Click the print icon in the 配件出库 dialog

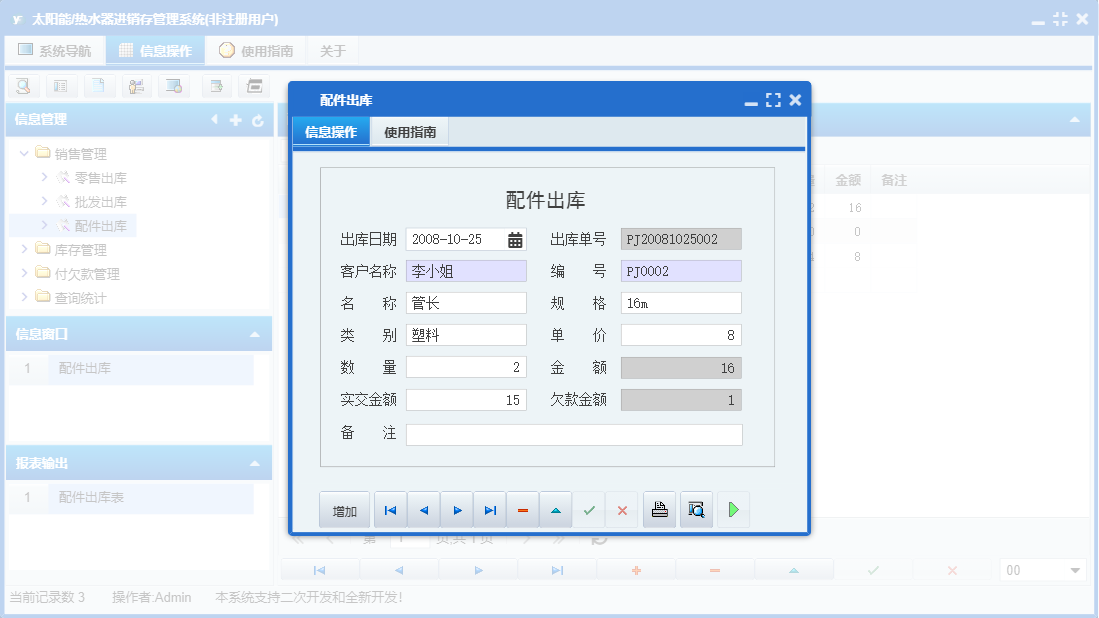(659, 509)
